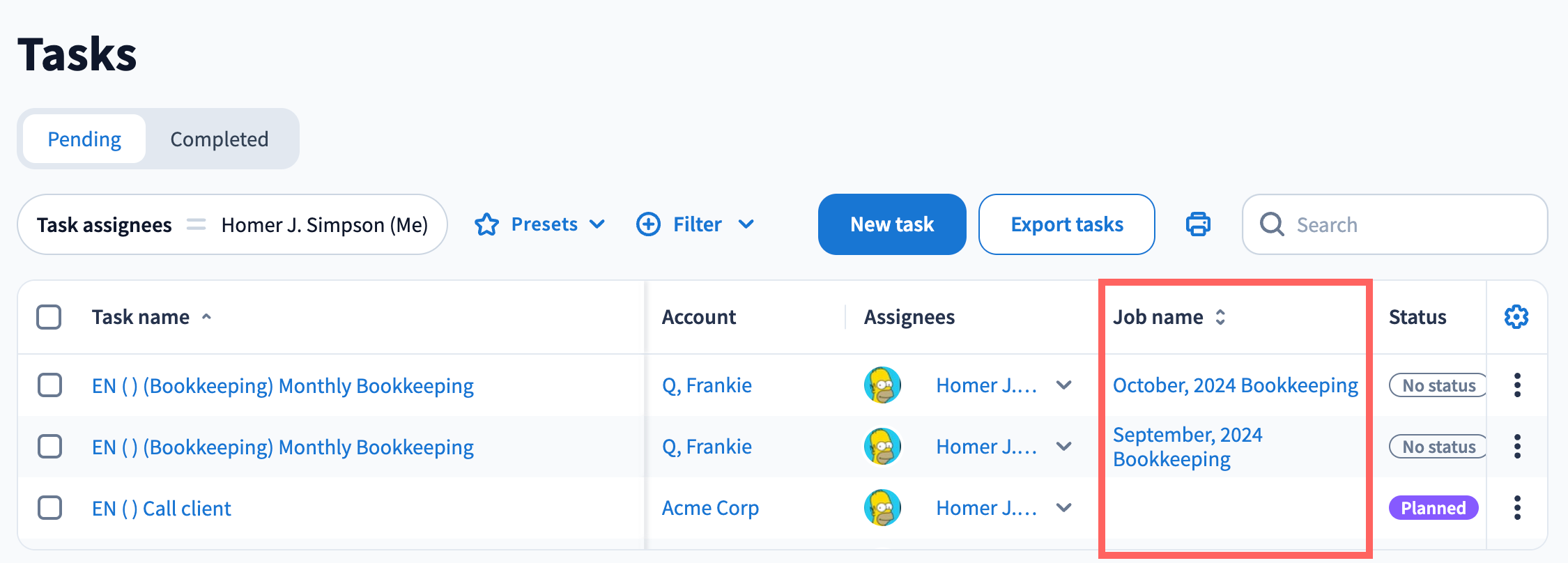This screenshot has height=563, width=1568.
Task: Click the New task button
Action: 891,224
